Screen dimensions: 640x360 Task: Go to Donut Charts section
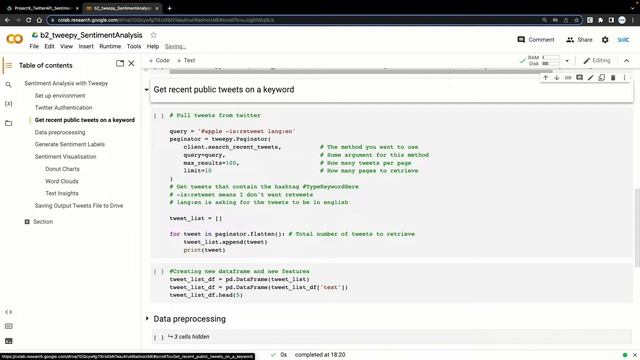[x=62, y=169]
